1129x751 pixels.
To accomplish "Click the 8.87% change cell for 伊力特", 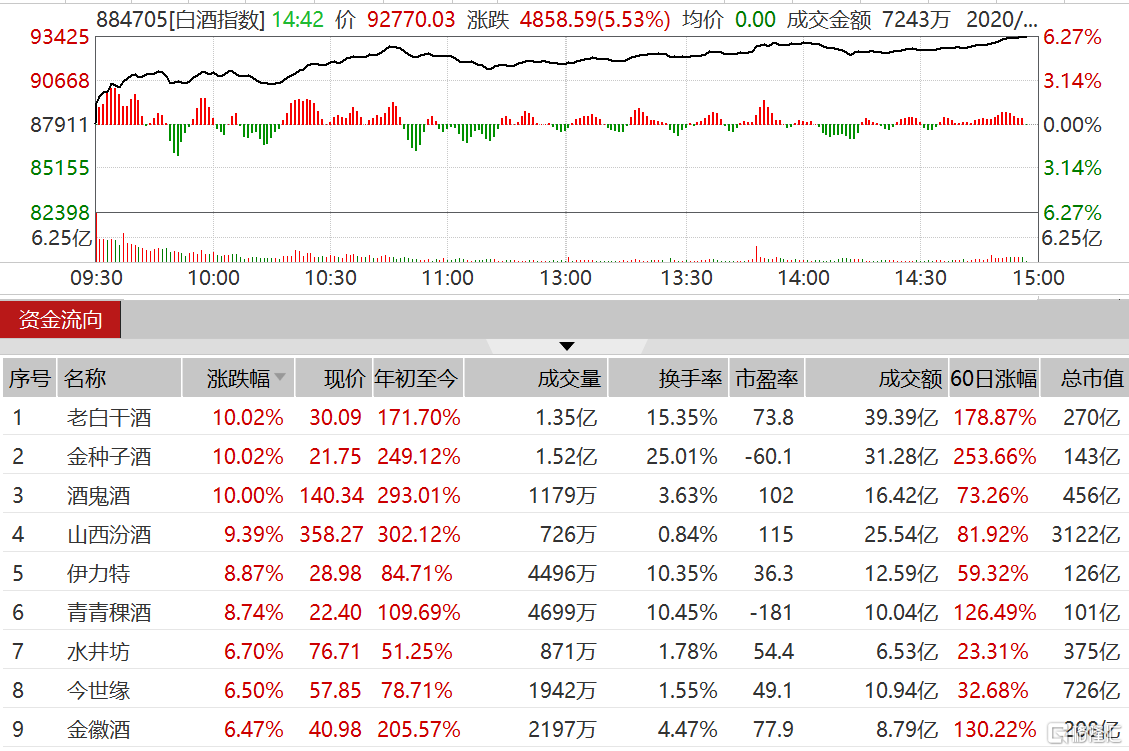I will [253, 574].
